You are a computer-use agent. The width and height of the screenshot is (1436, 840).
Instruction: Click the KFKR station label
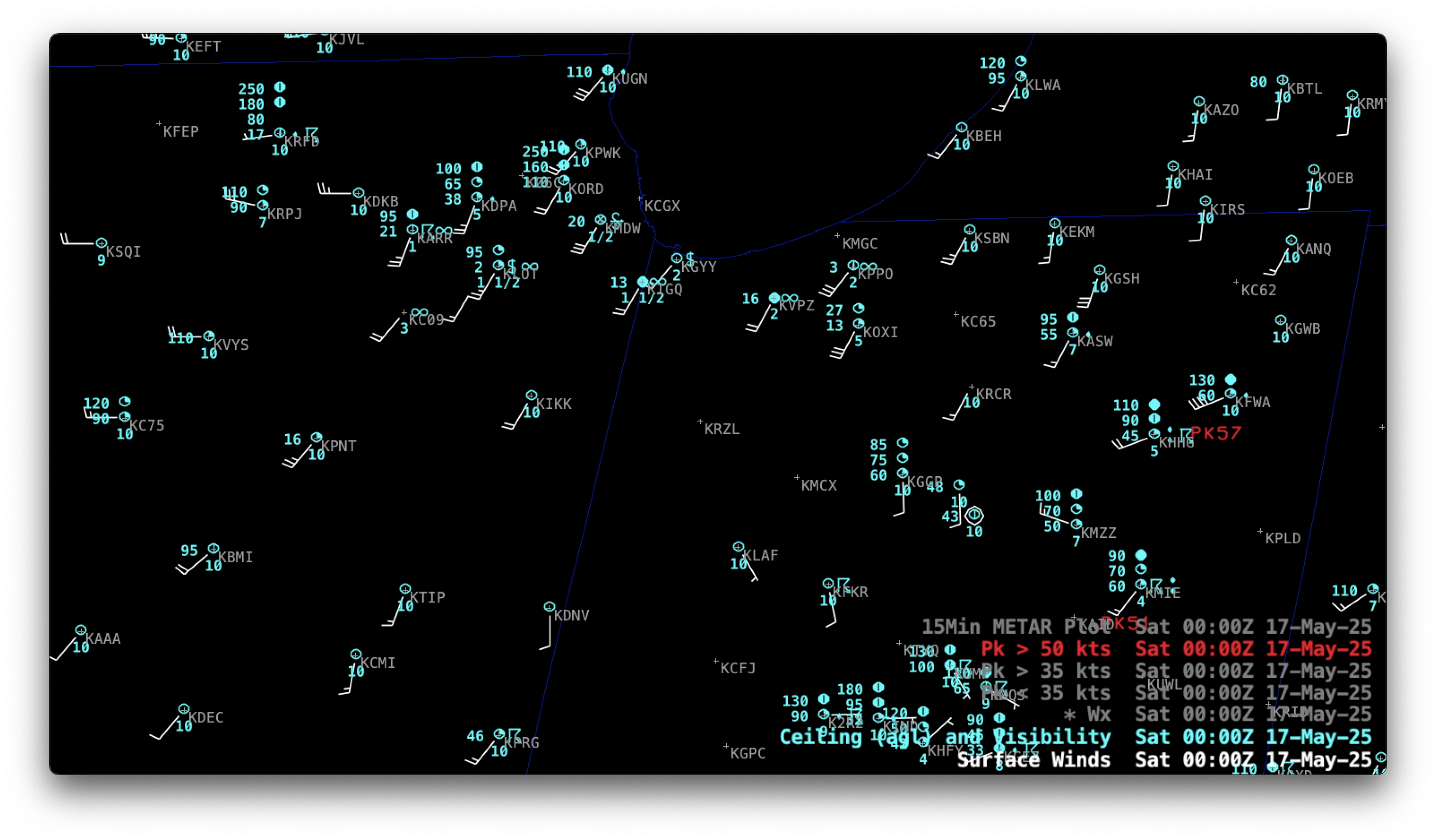851,592
